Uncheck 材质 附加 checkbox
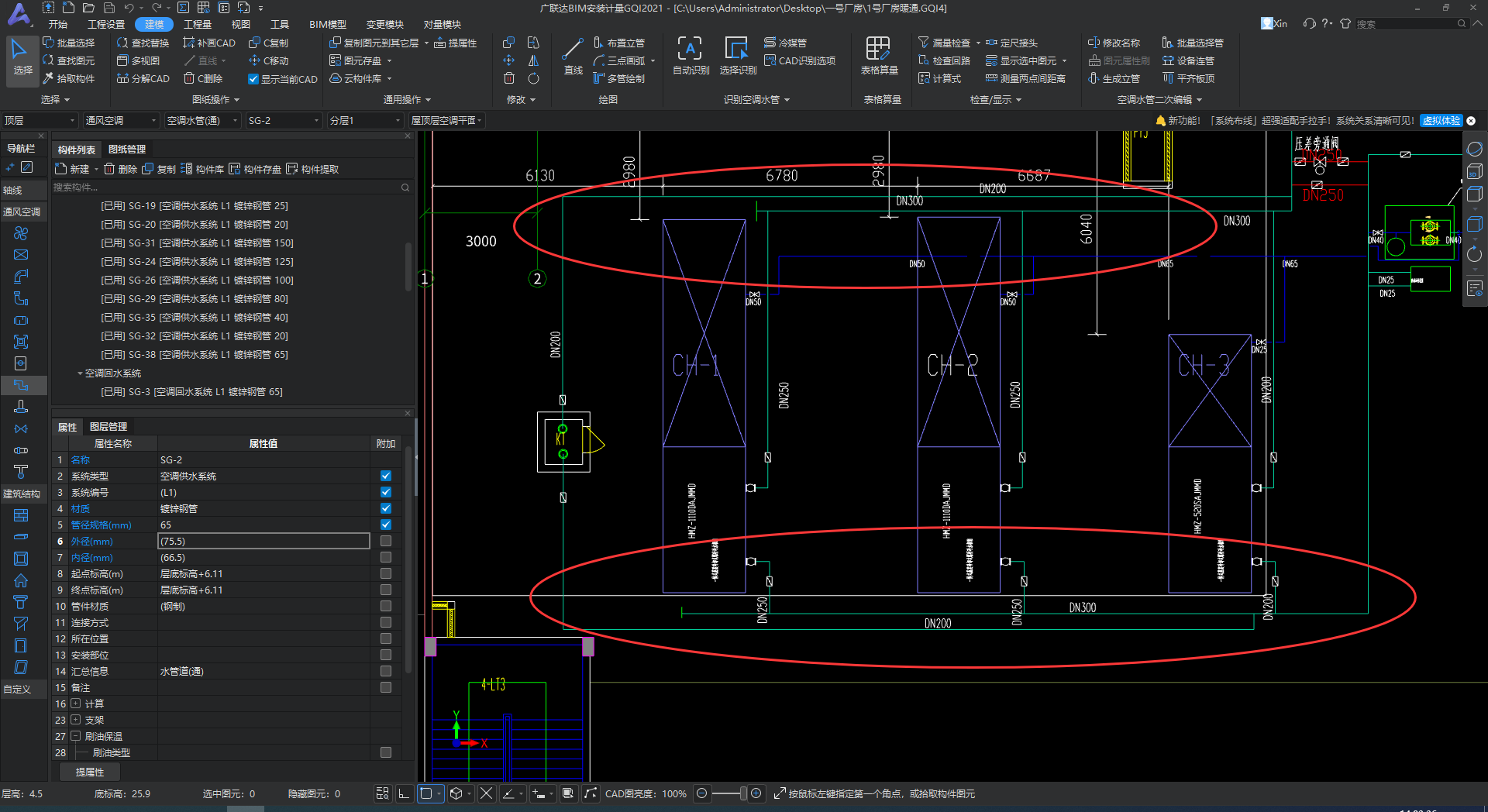The width and height of the screenshot is (1488, 812). 386,508
